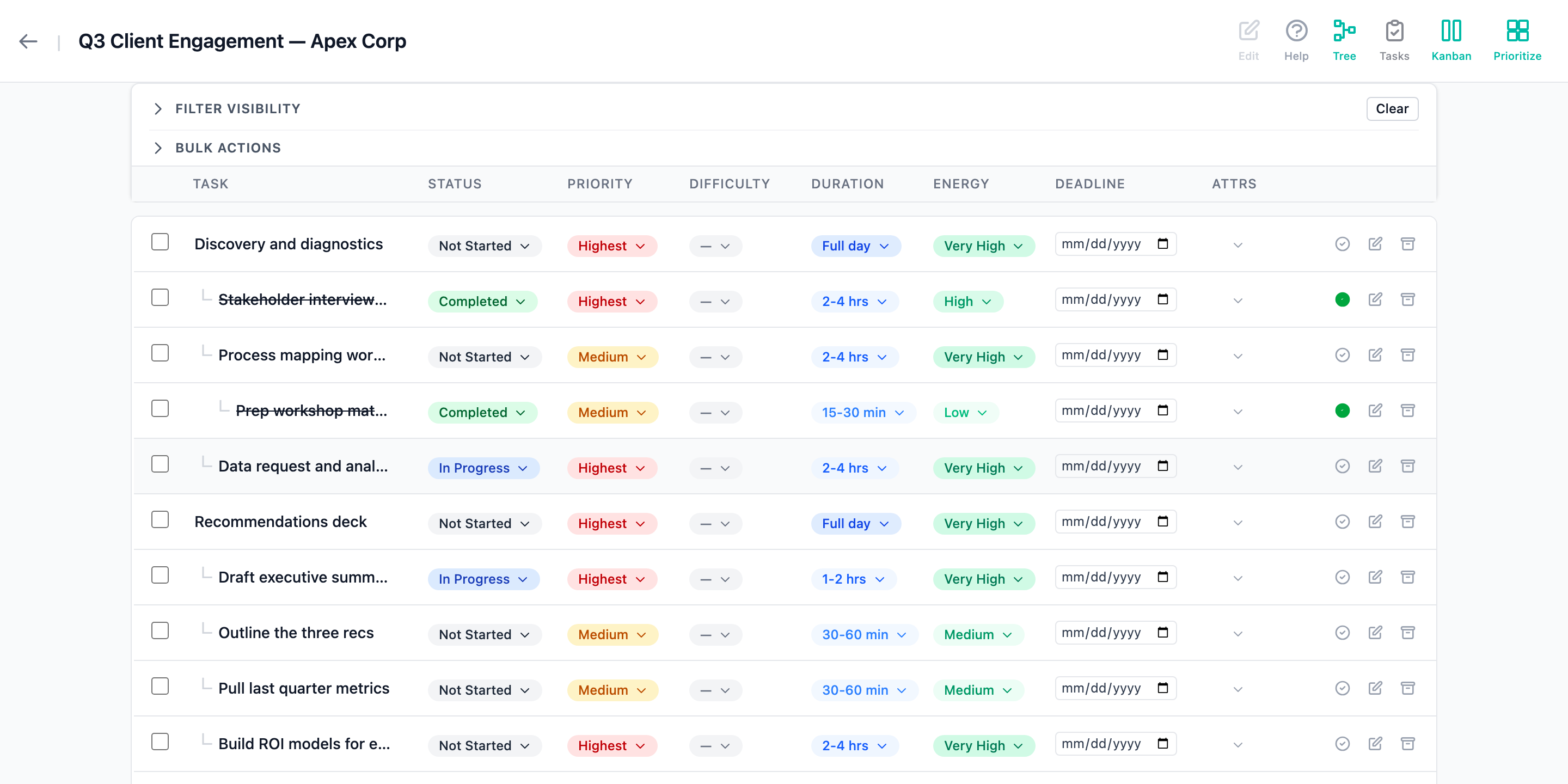Open status dropdown for Discovery and diagnostics
The height and width of the screenshot is (784, 1568).
click(485, 246)
